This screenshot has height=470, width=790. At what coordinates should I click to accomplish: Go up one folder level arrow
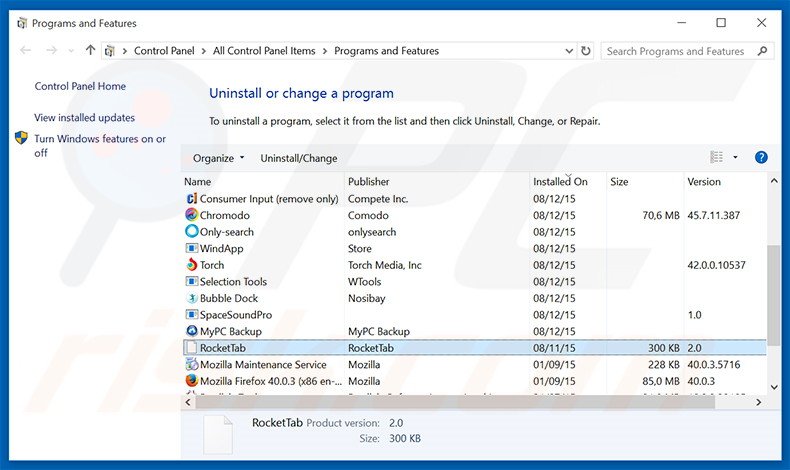click(x=90, y=50)
